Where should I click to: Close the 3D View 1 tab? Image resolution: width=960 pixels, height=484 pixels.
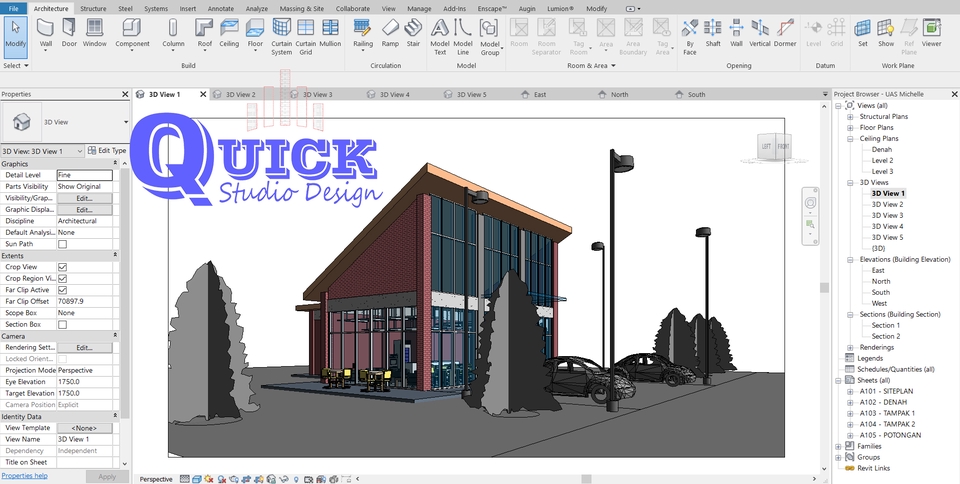[203, 95]
